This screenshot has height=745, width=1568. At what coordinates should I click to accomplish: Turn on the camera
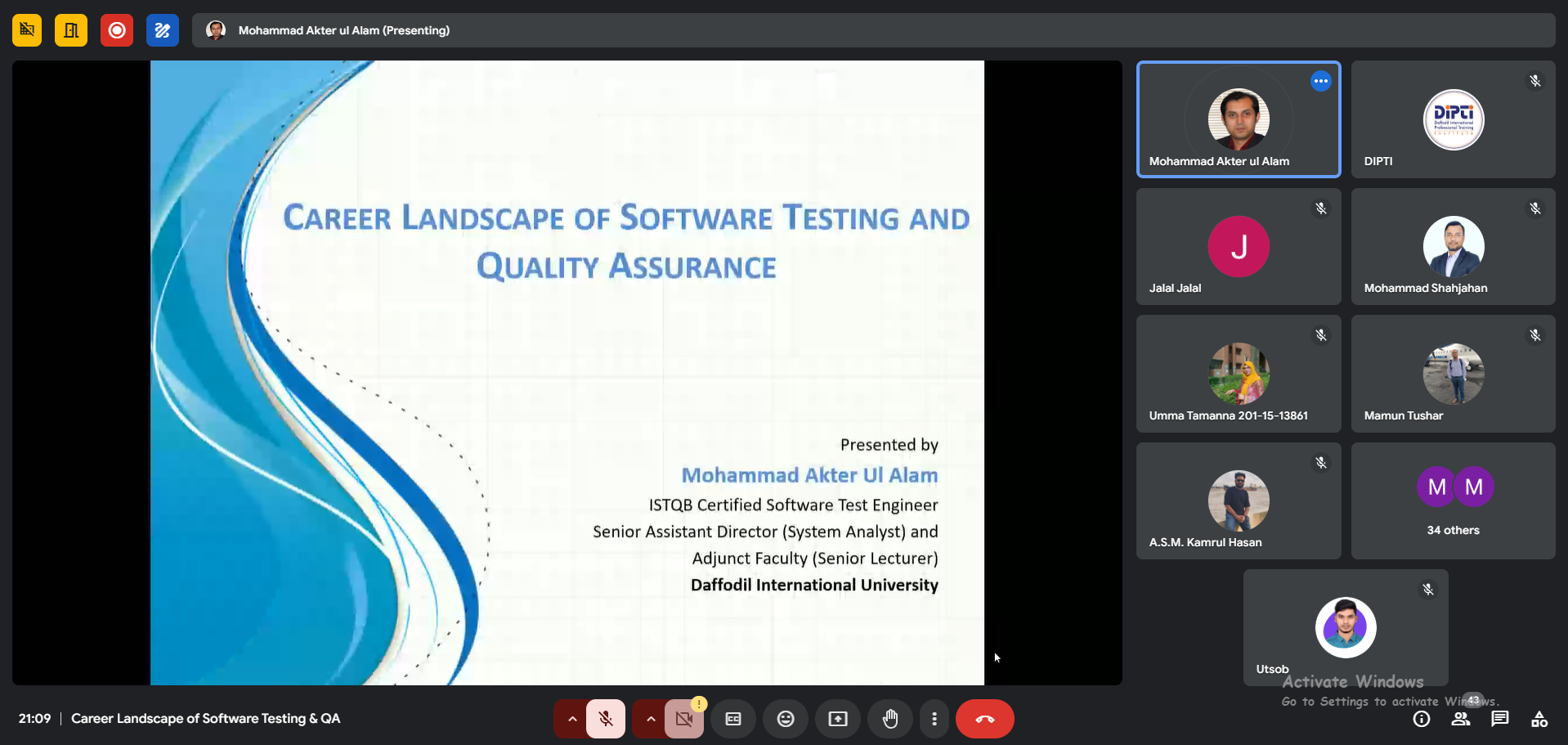[x=683, y=719]
